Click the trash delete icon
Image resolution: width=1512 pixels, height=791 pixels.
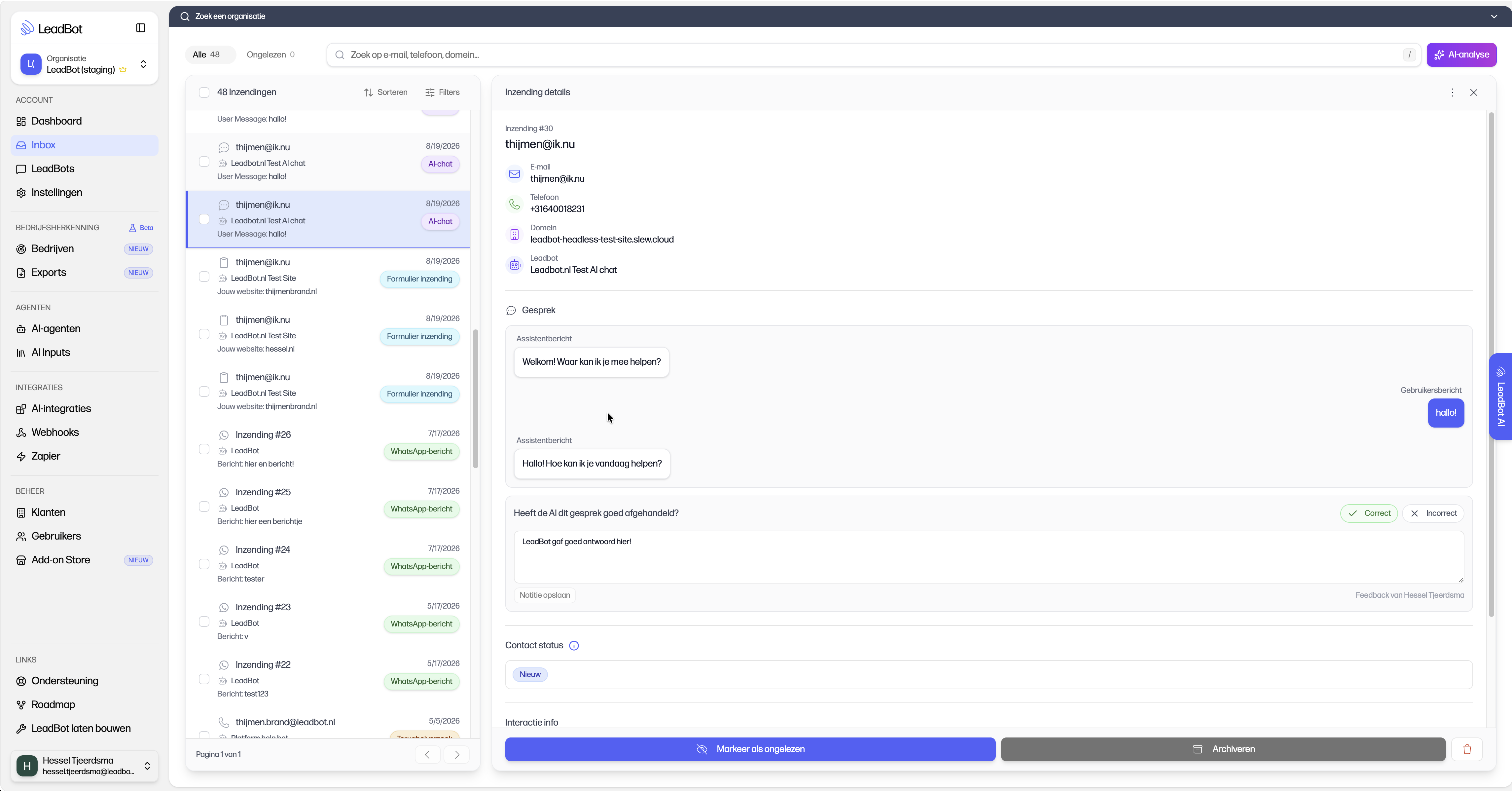1467,749
